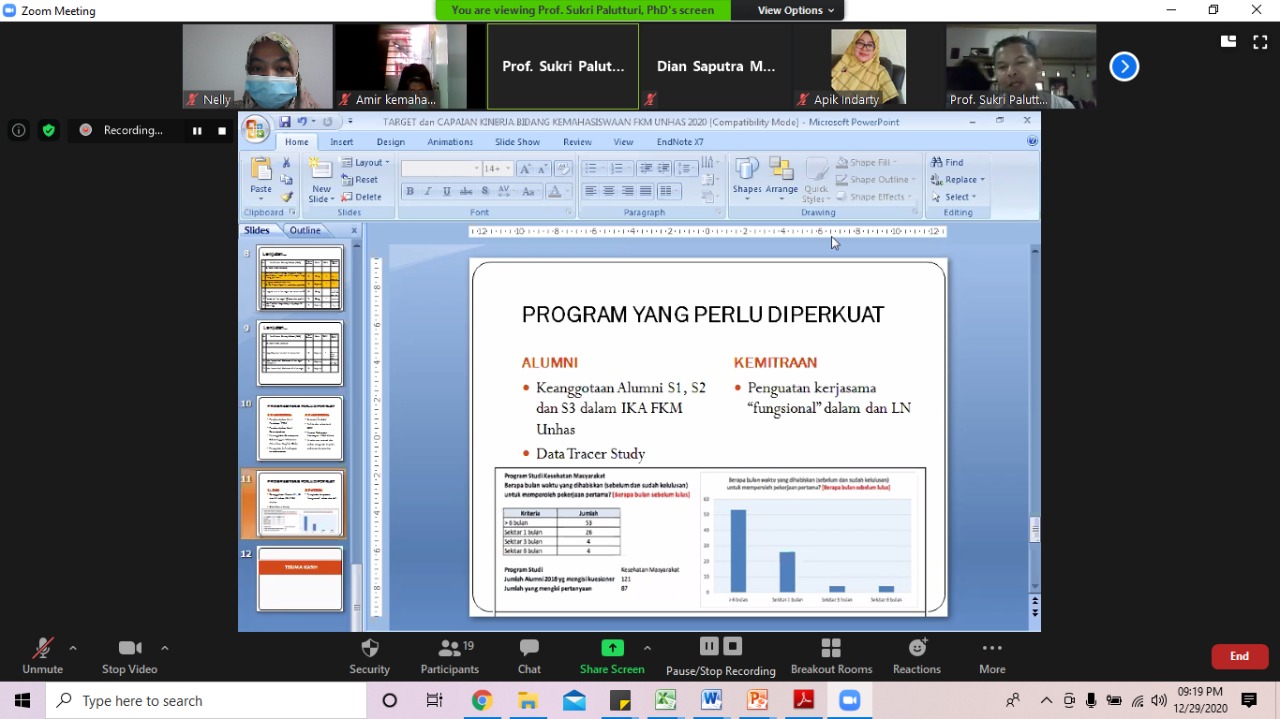Toggle Underline formatting in Font group
1280x719 pixels.
click(447, 191)
